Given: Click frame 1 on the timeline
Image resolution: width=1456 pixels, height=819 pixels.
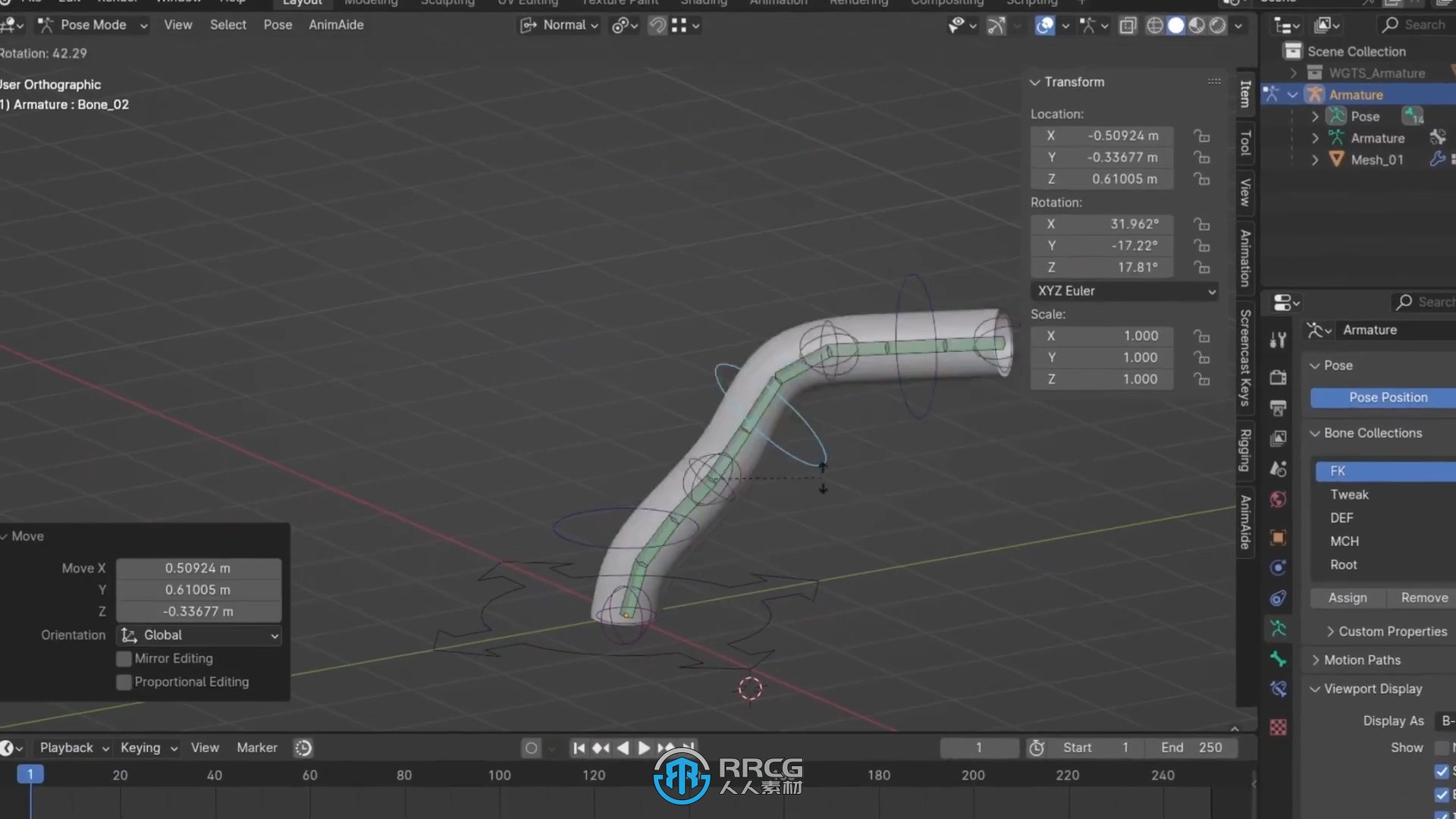Looking at the screenshot, I should point(29,774).
